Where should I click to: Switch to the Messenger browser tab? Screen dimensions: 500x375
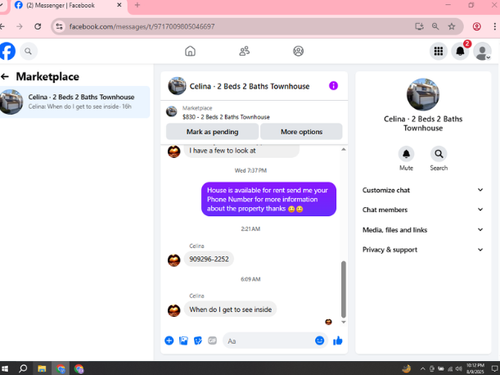(68, 6)
